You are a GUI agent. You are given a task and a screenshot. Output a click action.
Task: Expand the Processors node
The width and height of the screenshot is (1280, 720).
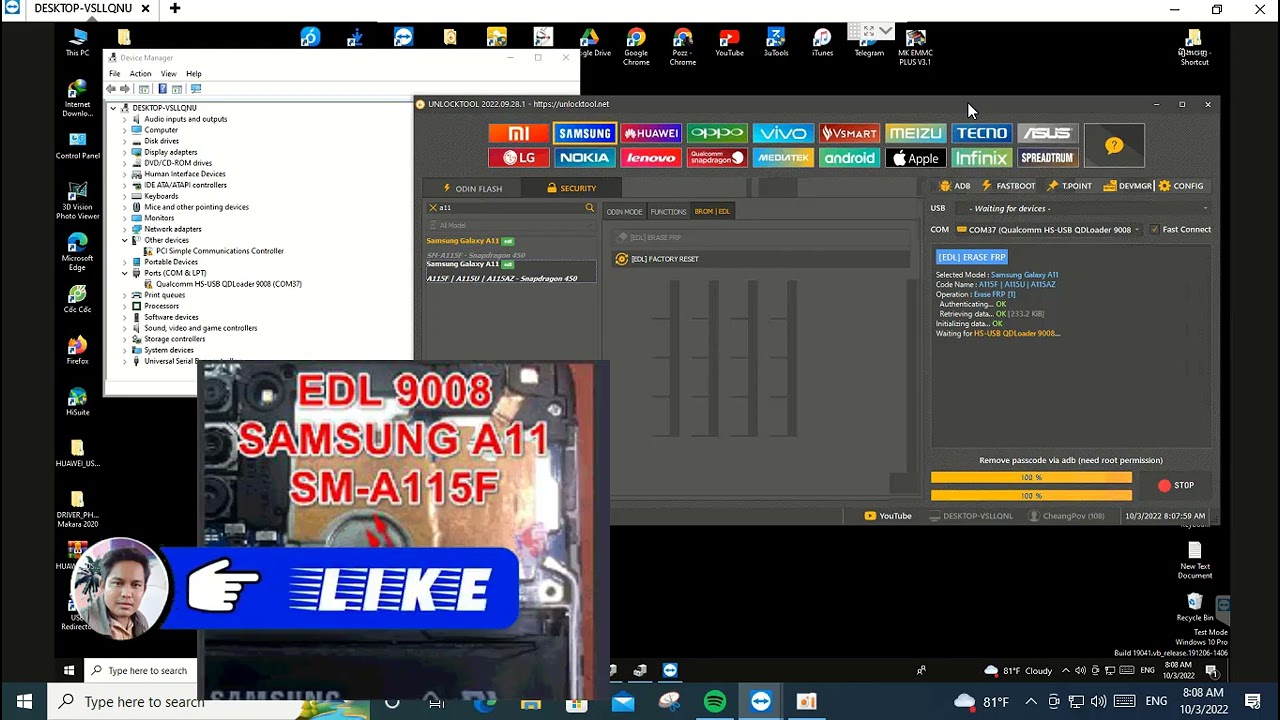(x=125, y=306)
